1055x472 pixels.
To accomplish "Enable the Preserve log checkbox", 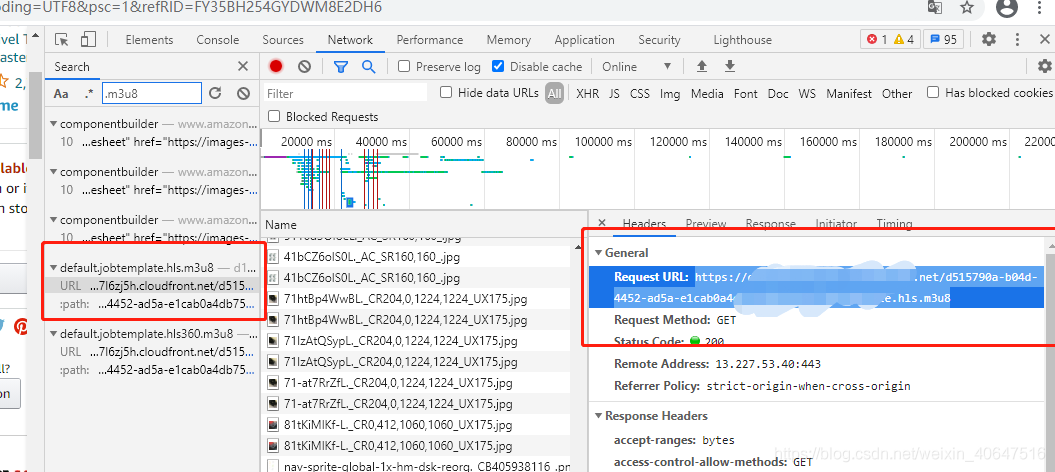I will 404,67.
